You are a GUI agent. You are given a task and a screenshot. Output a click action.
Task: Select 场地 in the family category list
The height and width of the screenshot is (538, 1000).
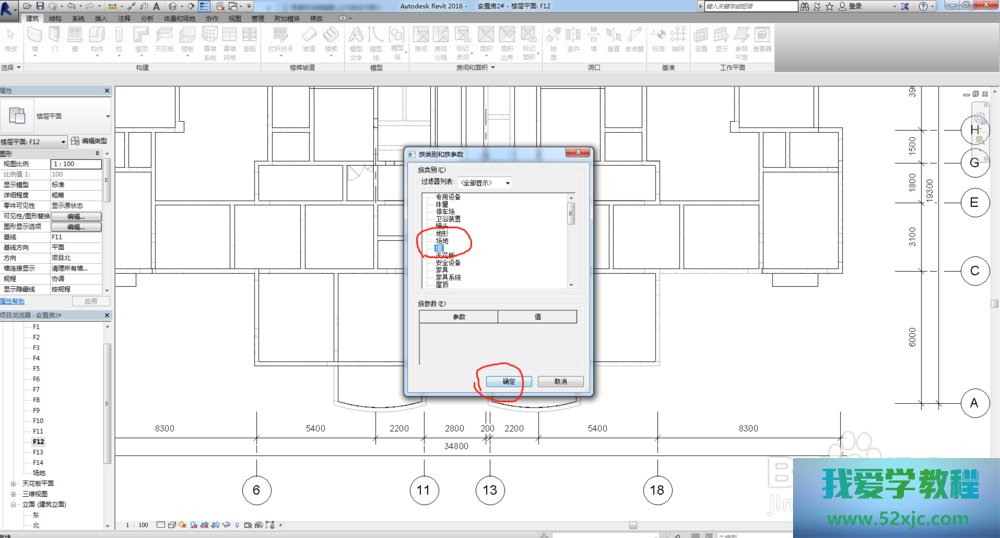point(442,241)
